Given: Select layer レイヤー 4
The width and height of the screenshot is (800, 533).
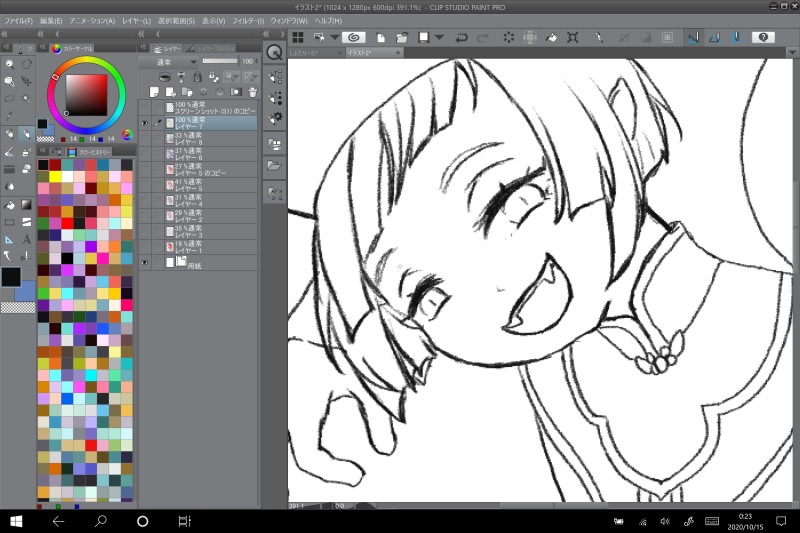Looking at the screenshot, I should (x=206, y=200).
